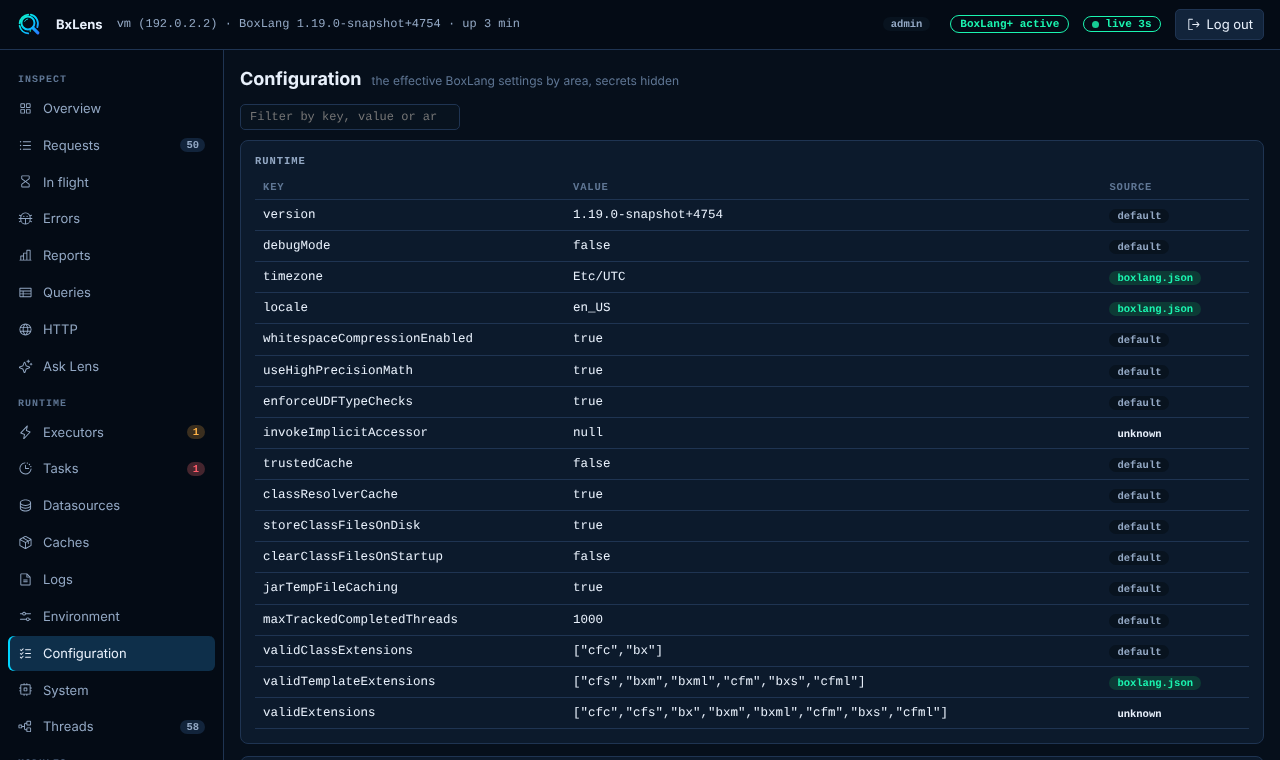Click the invokeImplicitAccessor unknown source badge

[x=1139, y=434]
